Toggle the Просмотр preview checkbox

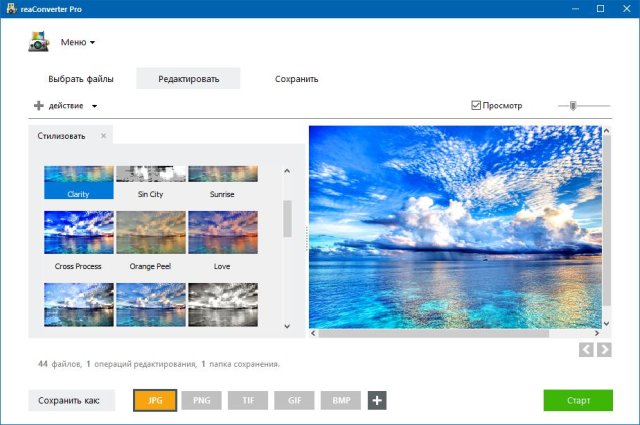tap(476, 105)
